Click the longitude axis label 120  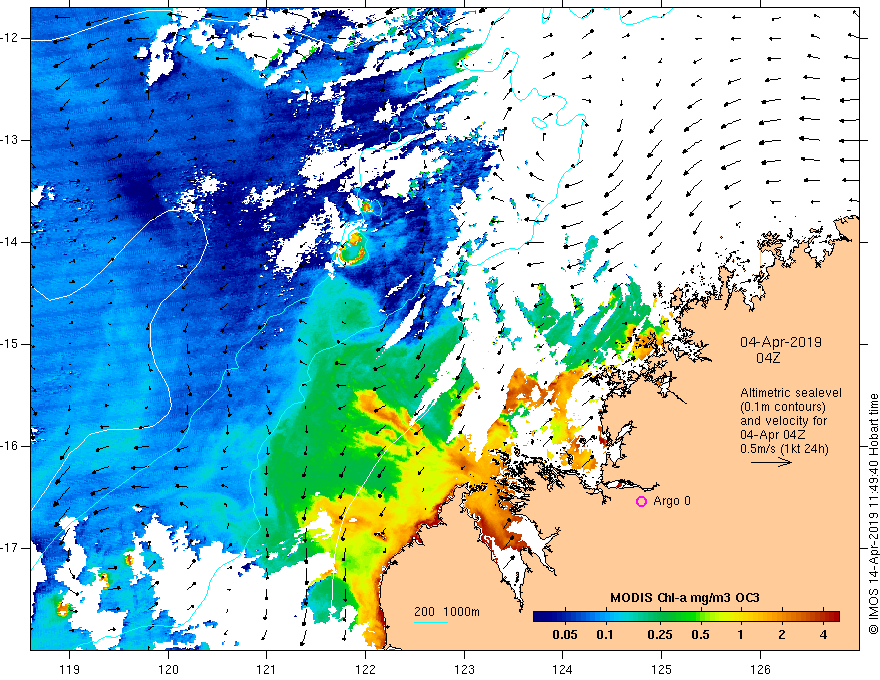[x=168, y=669]
